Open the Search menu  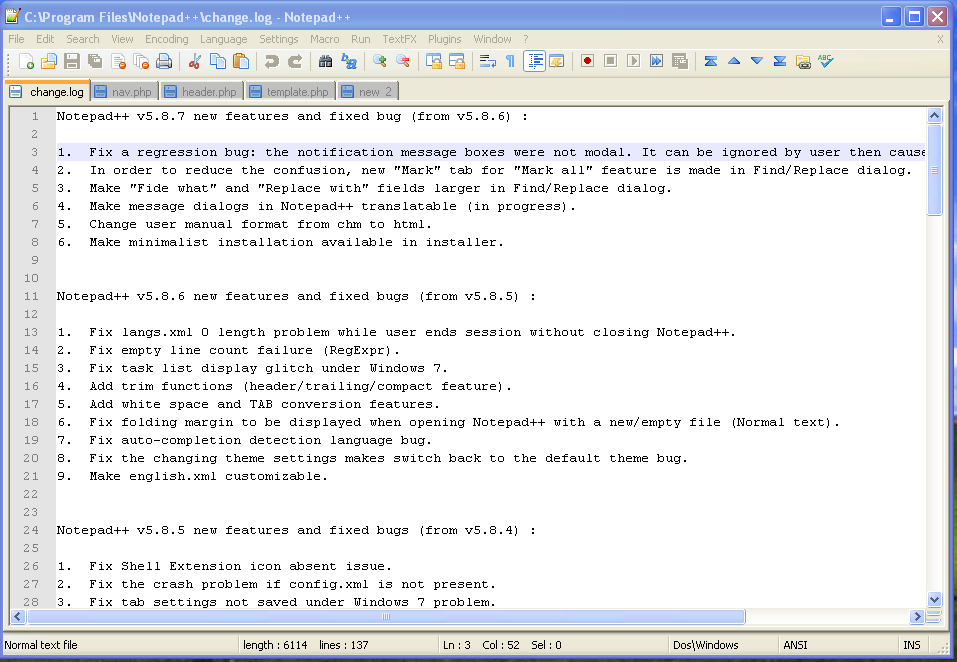click(82, 39)
